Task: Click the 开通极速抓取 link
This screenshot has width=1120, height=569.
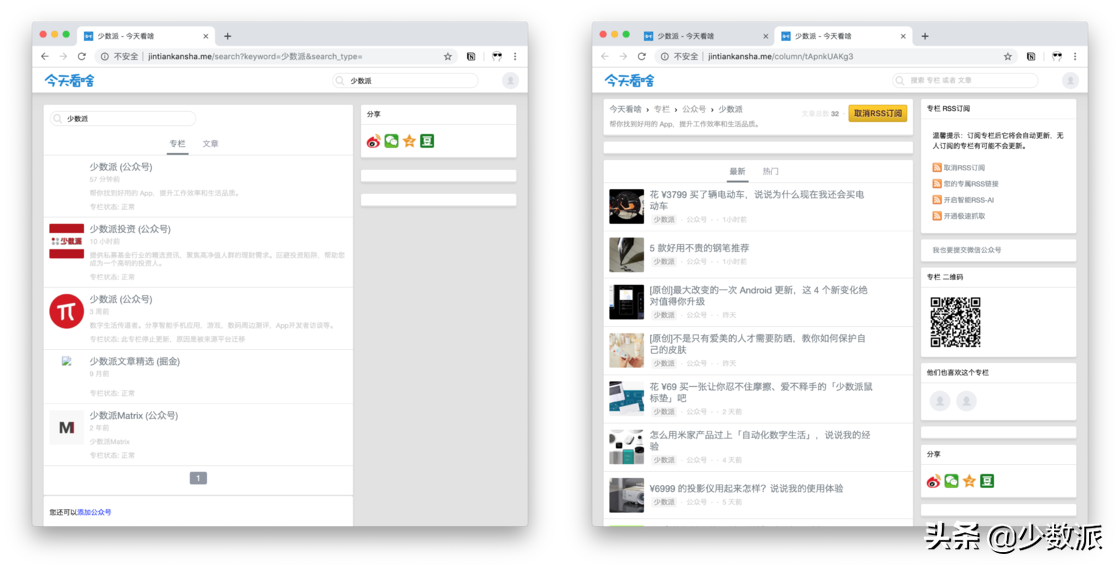Action: coord(964,216)
